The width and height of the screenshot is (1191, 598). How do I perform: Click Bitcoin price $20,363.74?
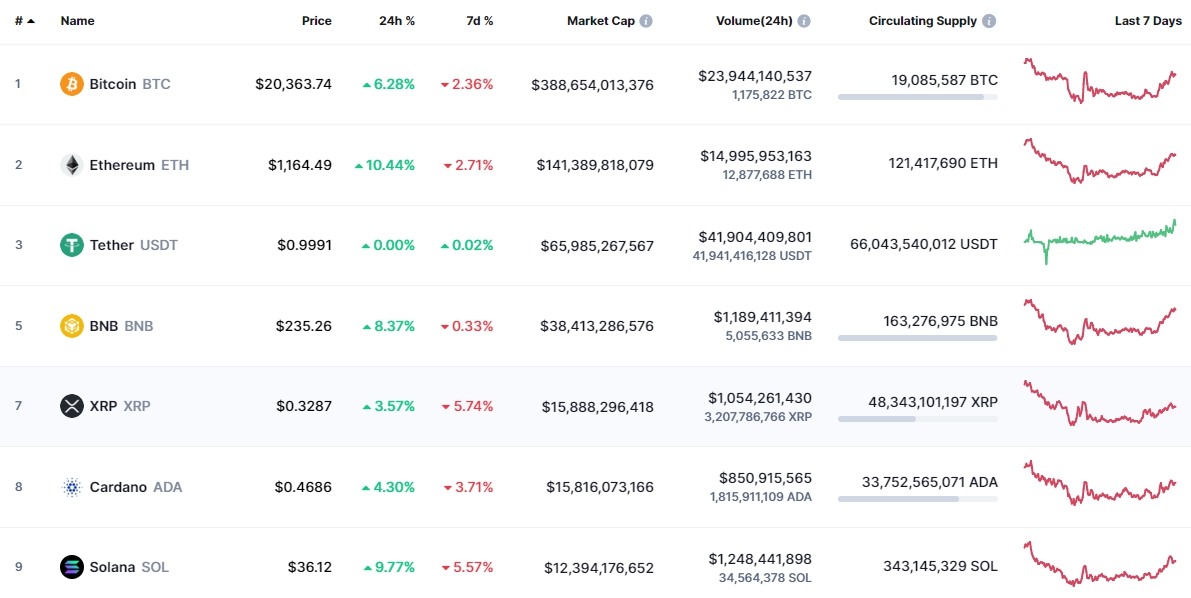coord(293,84)
